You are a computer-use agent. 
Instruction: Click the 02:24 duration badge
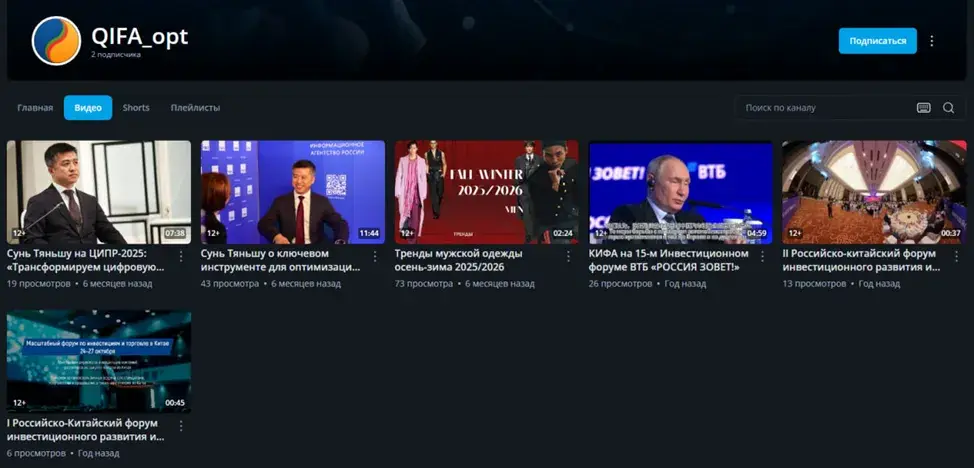coord(563,234)
